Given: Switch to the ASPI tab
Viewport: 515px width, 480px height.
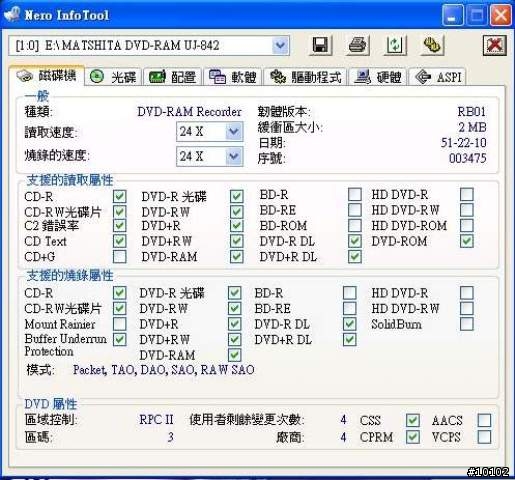Looking at the screenshot, I should [x=437, y=77].
